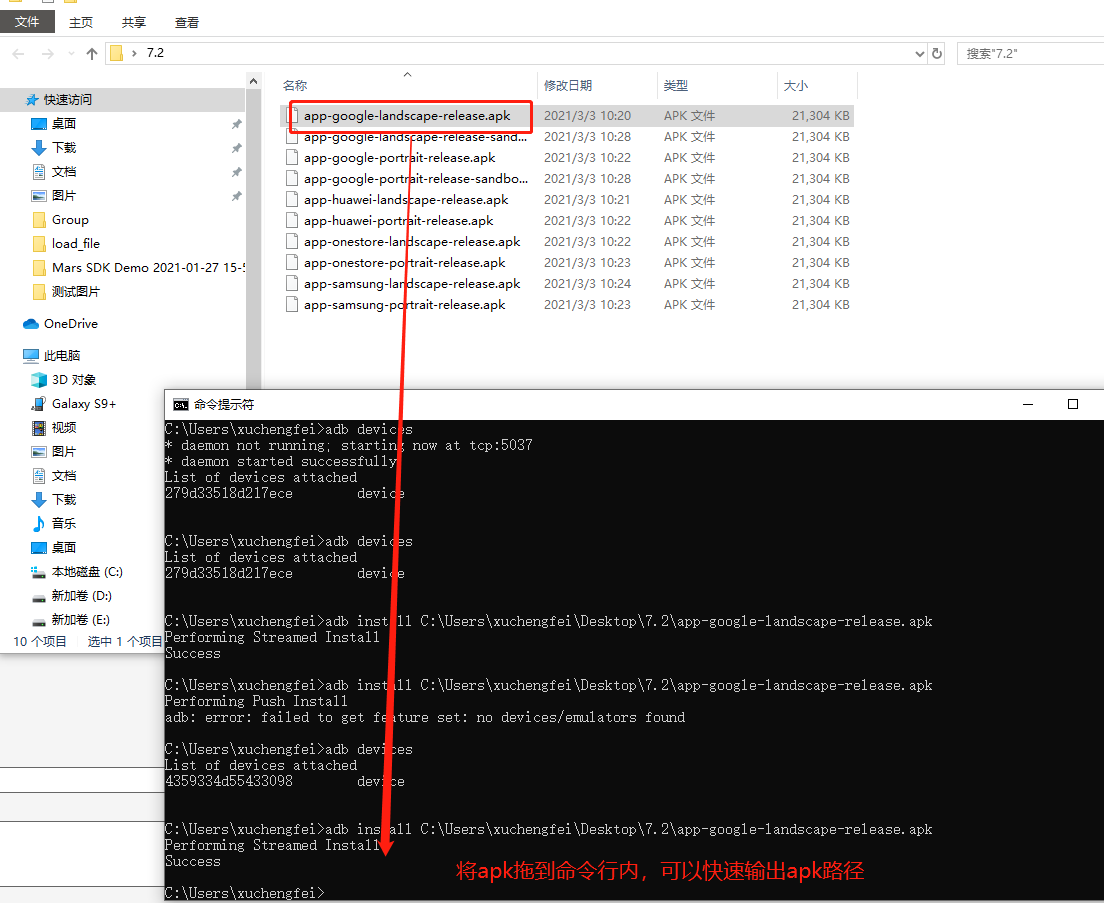The height and width of the screenshot is (903, 1104).
Task: Click 10 个项目 in status bar
Action: point(40,642)
